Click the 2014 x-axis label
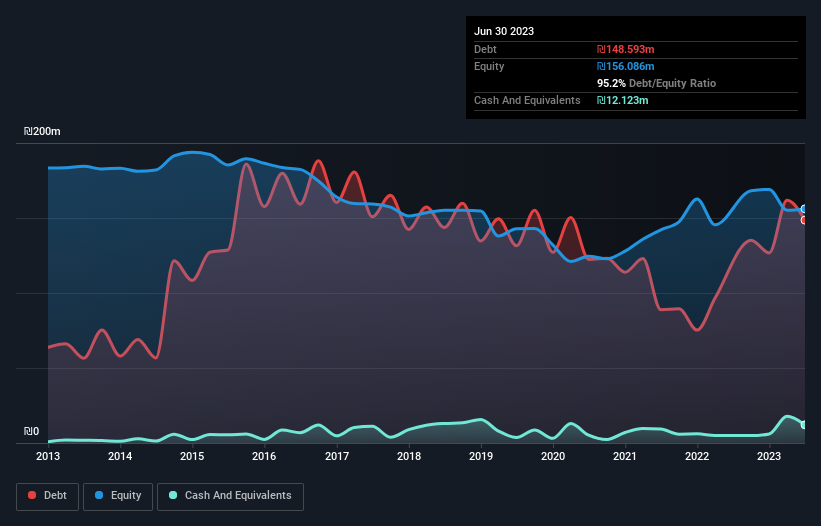Viewport: 821px width, 526px height. (x=120, y=456)
